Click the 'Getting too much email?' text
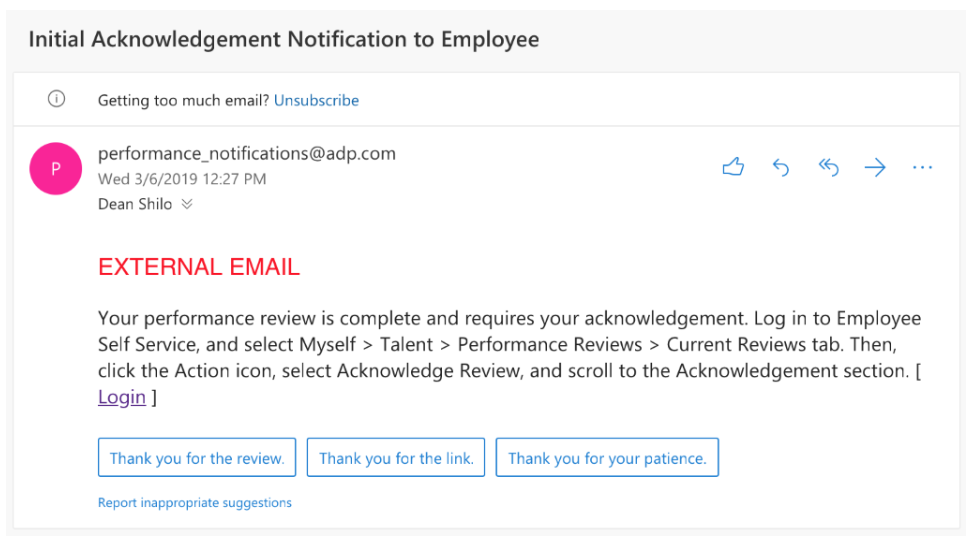Image resolution: width=972 pixels, height=540 pixels. [x=183, y=100]
